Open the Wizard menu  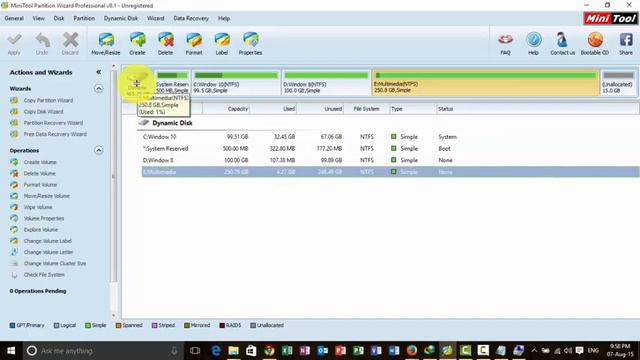pos(156,18)
